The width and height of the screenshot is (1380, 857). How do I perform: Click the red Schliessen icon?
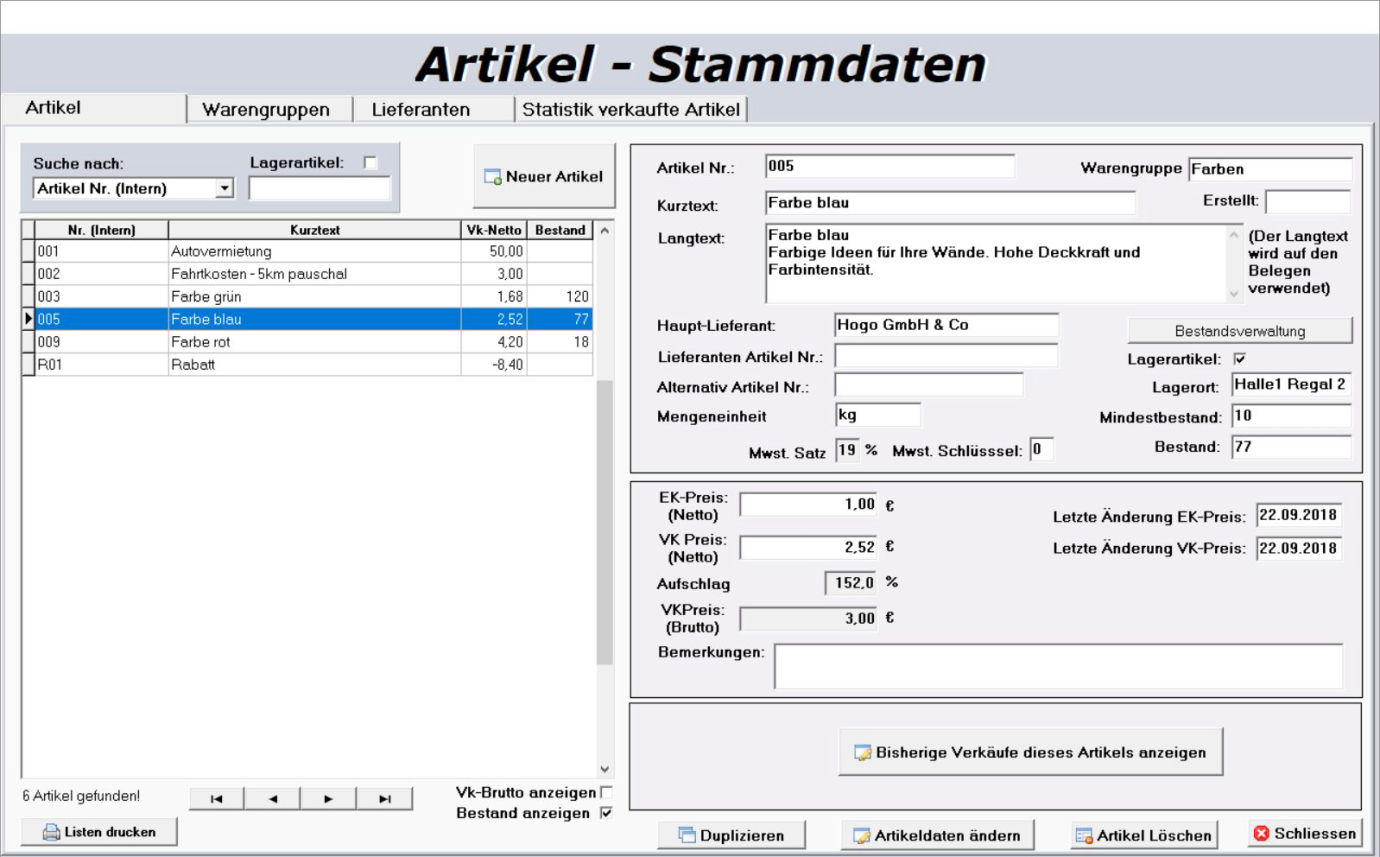click(x=1261, y=833)
